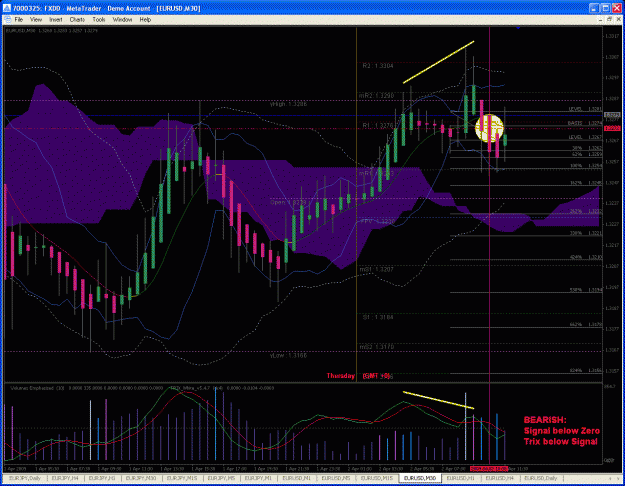Viewport: 625px width, 486px height.
Task: Minimize the inner chart window
Action: pyautogui.click(x=601, y=20)
